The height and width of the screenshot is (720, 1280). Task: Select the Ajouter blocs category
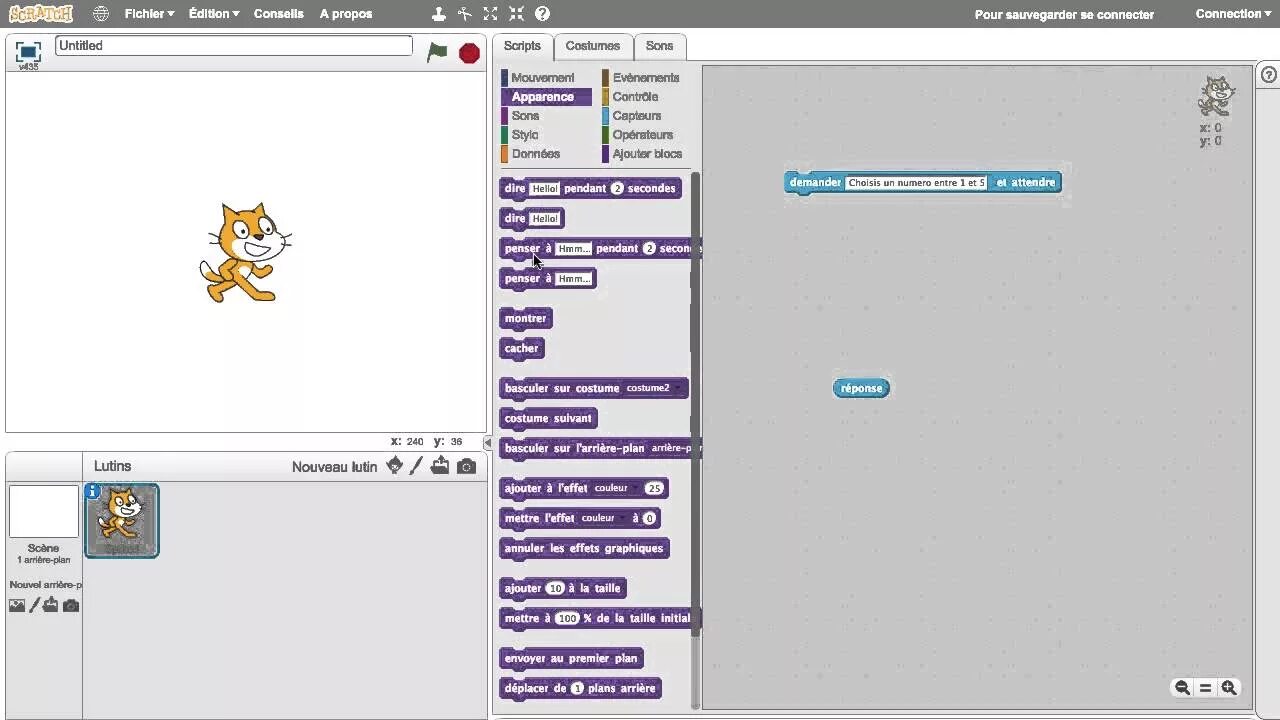coord(646,154)
